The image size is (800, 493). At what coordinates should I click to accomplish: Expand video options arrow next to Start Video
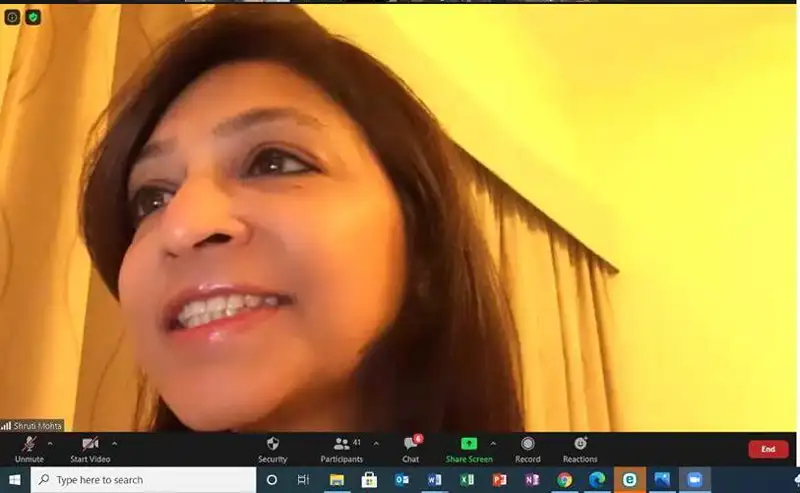114,443
